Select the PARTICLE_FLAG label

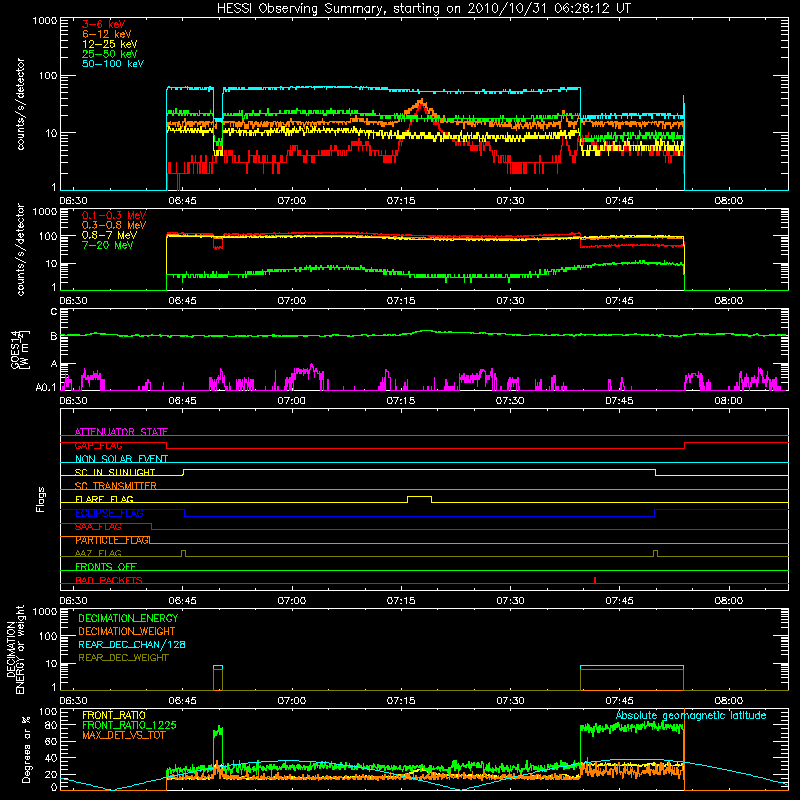112,540
